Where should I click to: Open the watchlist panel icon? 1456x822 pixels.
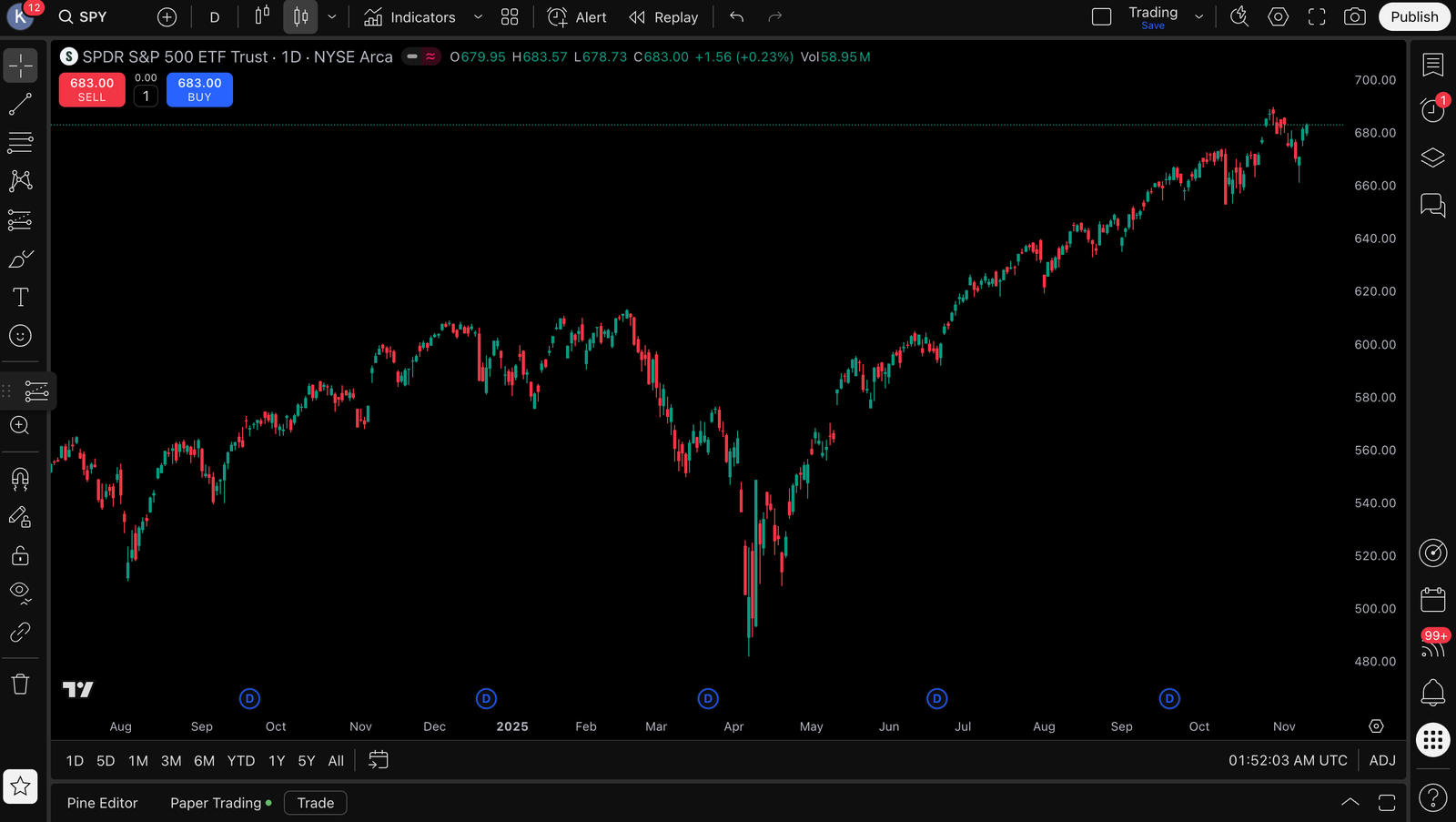(1432, 65)
